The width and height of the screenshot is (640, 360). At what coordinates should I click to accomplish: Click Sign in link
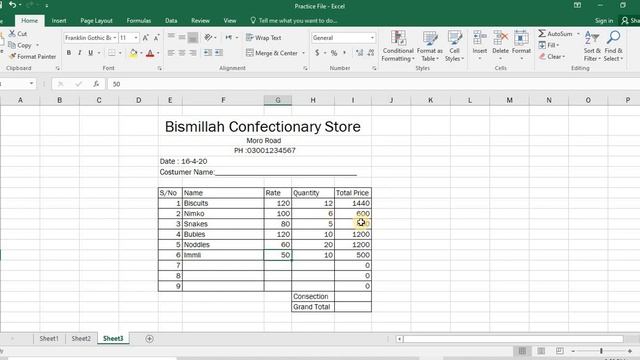[604, 20]
